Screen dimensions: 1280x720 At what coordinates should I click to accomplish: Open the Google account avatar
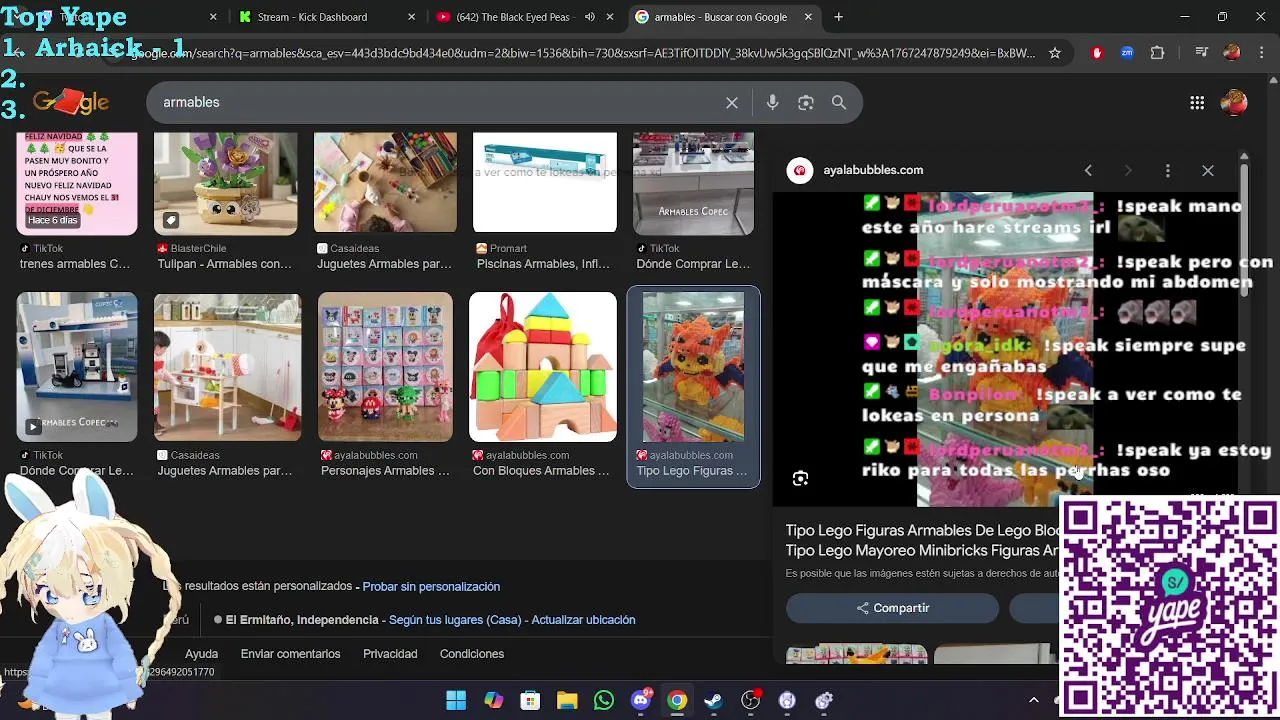(x=1235, y=102)
